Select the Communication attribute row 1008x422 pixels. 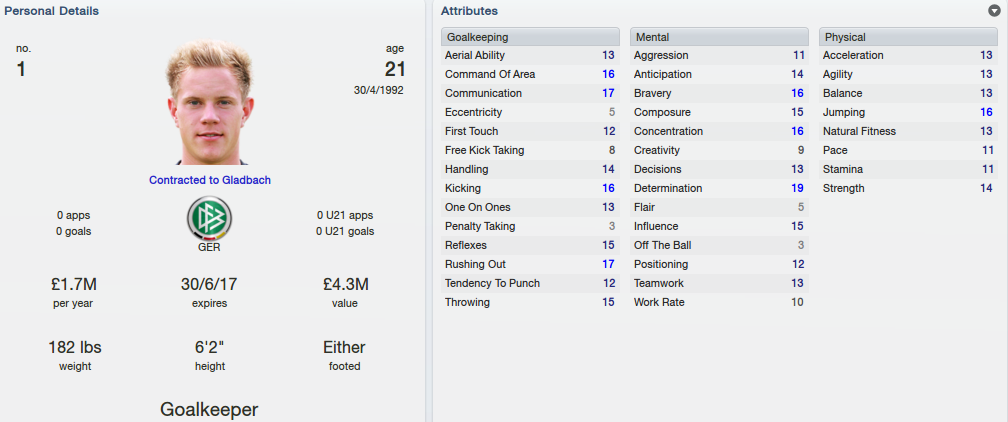530,93
